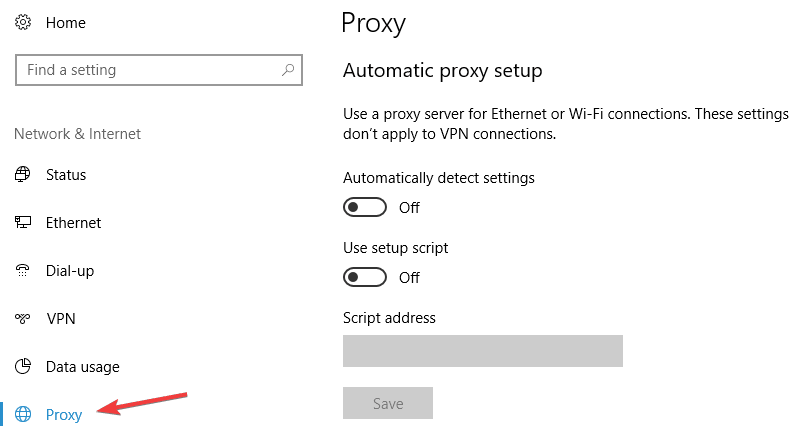
Task: Click the Ethernet monitor icon
Action: pyautogui.click(x=23, y=222)
